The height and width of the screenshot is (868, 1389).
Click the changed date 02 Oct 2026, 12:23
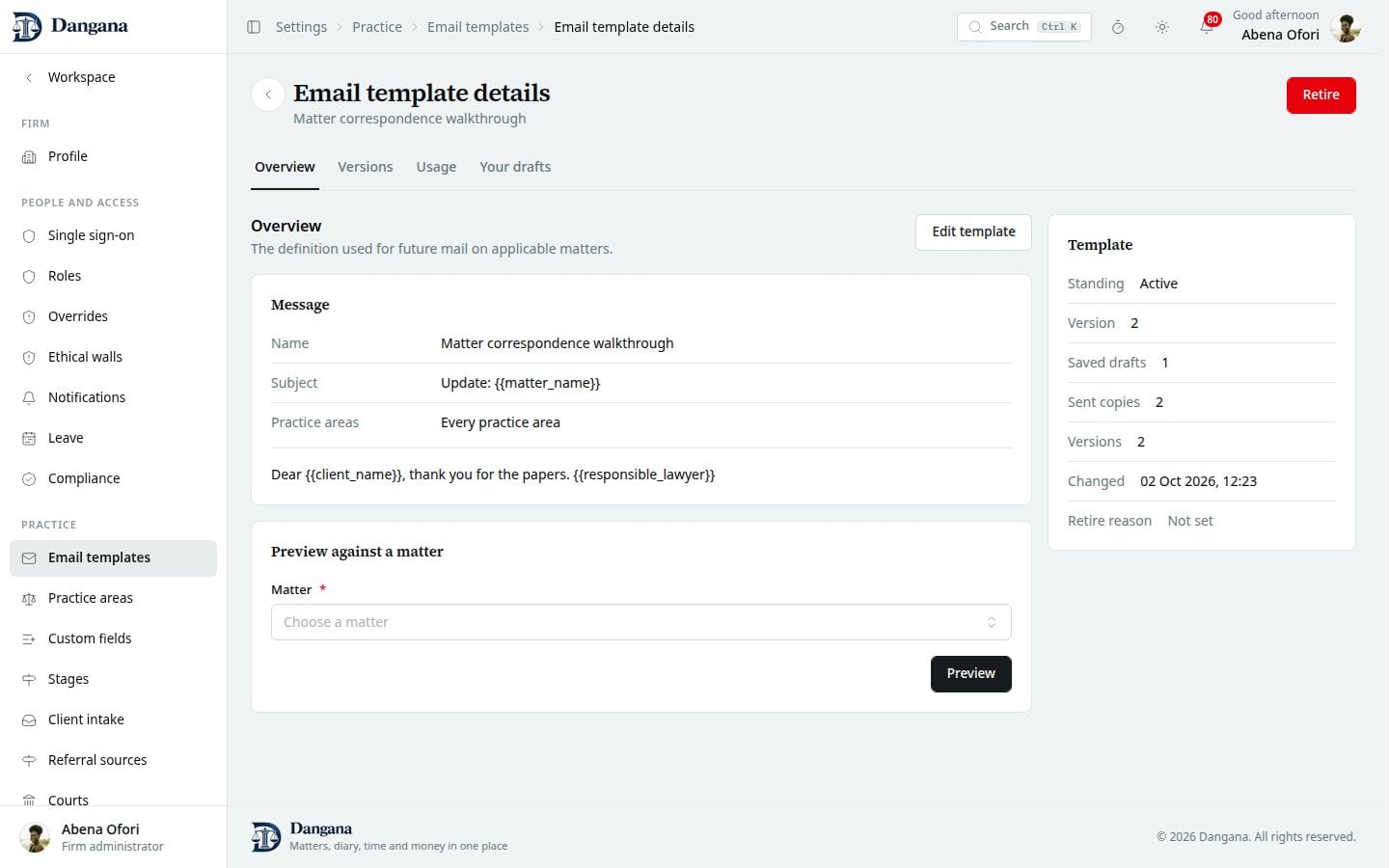coord(1198,481)
